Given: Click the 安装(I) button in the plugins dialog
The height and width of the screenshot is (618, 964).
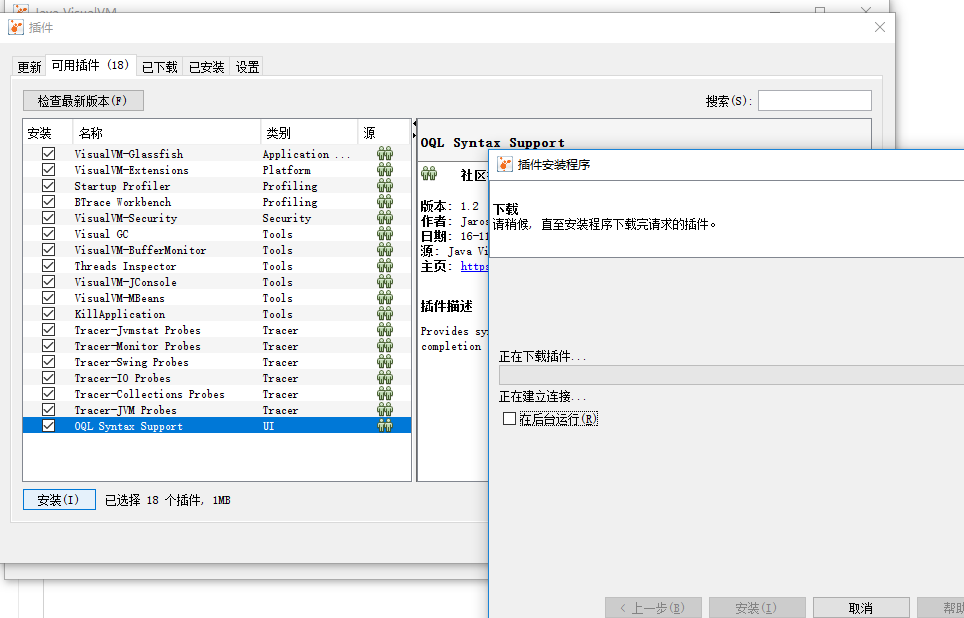Looking at the screenshot, I should point(59,500).
